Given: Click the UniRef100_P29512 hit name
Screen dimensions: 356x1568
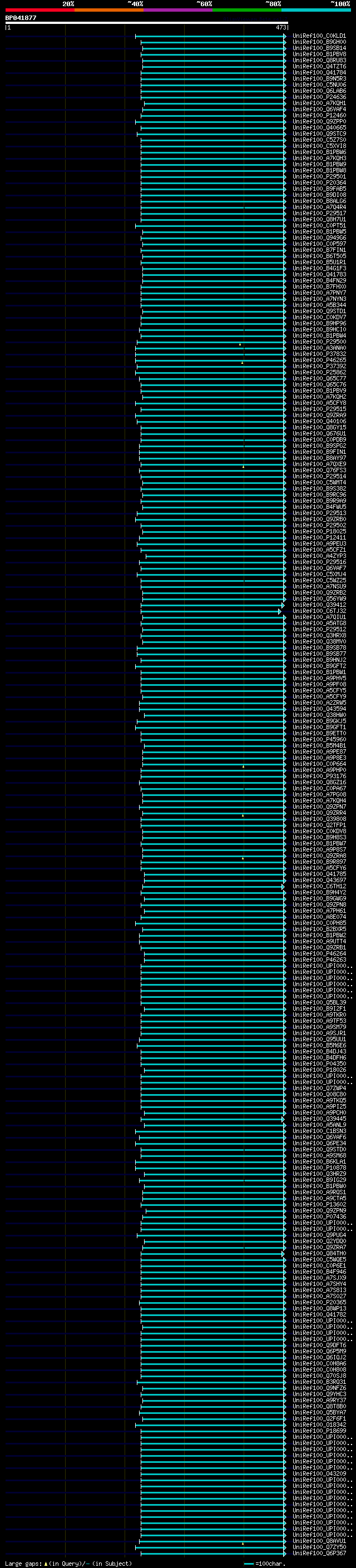Looking at the screenshot, I should (319, 630).
